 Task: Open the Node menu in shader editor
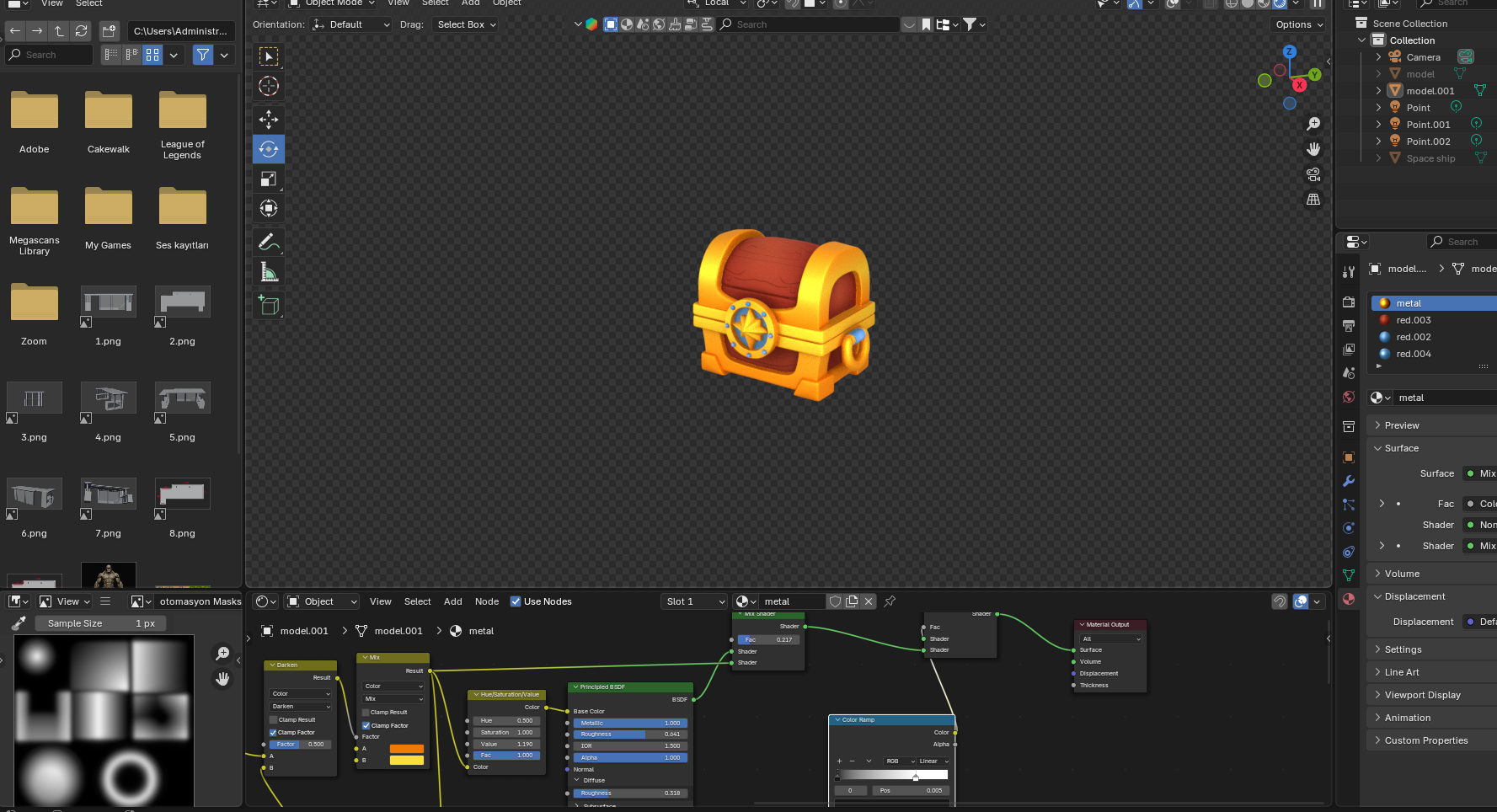click(487, 601)
